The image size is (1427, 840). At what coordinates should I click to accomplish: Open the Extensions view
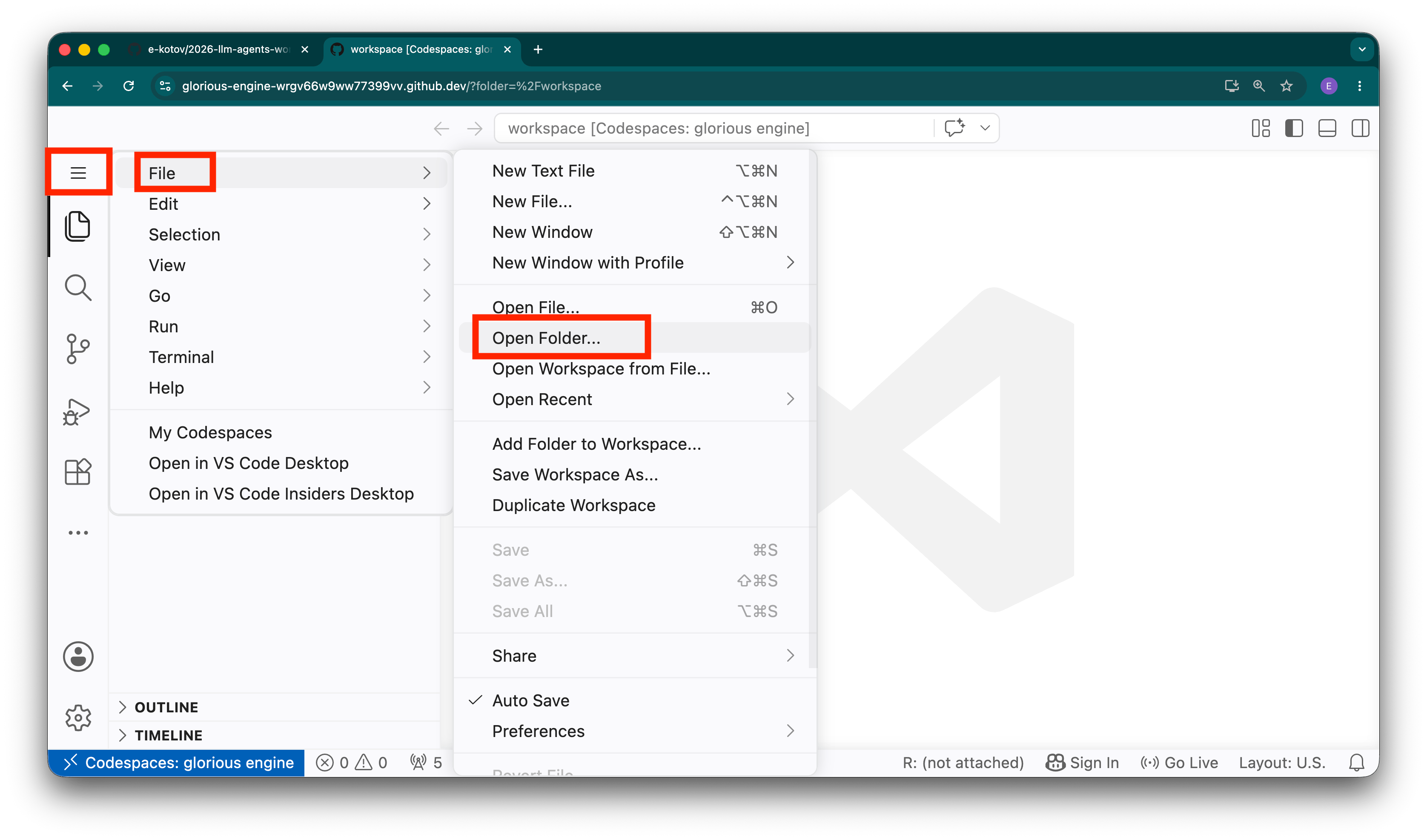(x=78, y=471)
